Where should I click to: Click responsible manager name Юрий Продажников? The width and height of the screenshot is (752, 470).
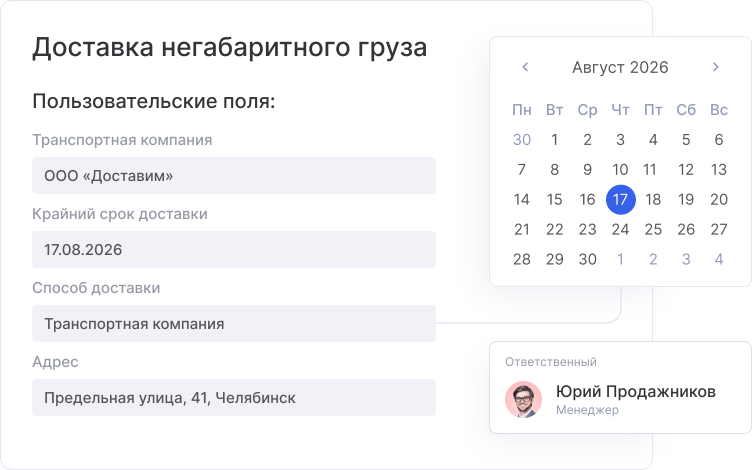pyautogui.click(x=635, y=392)
